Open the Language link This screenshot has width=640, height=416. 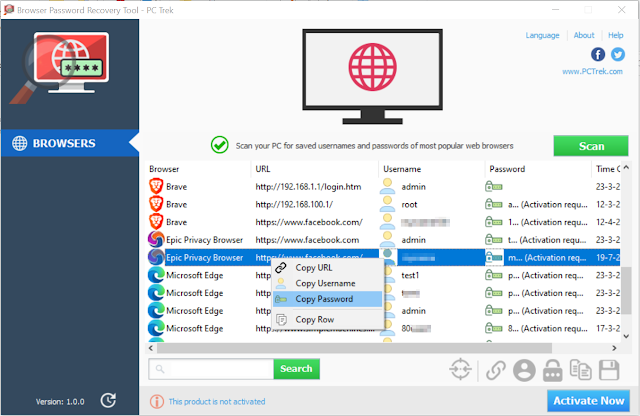pos(542,36)
